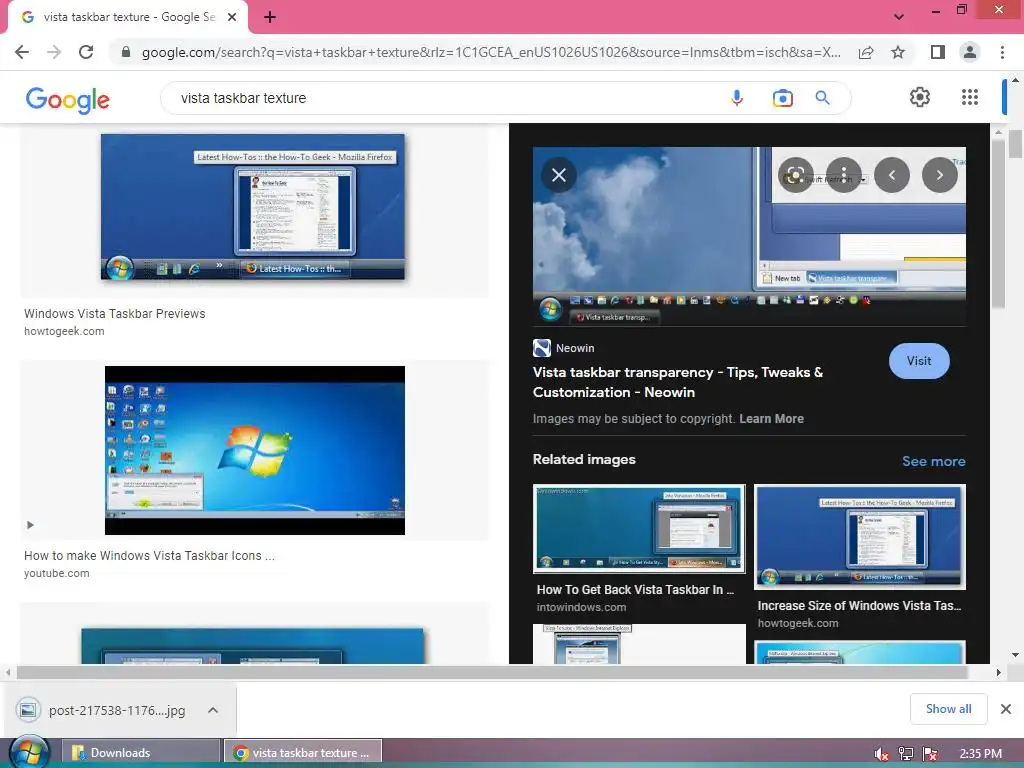Open image preview more options
This screenshot has height=768, width=1024.
(x=844, y=175)
